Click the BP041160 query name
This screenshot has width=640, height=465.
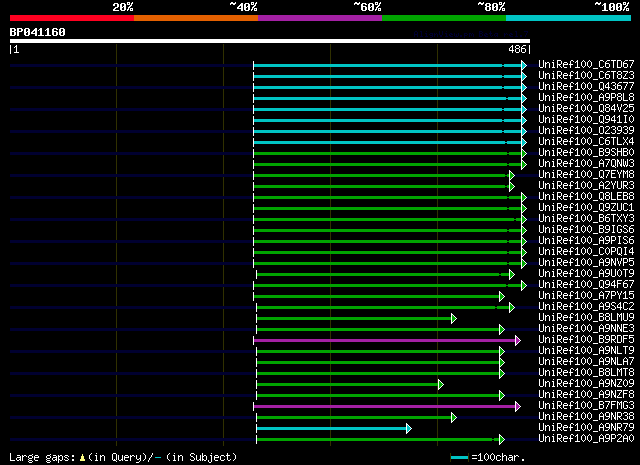38,32
